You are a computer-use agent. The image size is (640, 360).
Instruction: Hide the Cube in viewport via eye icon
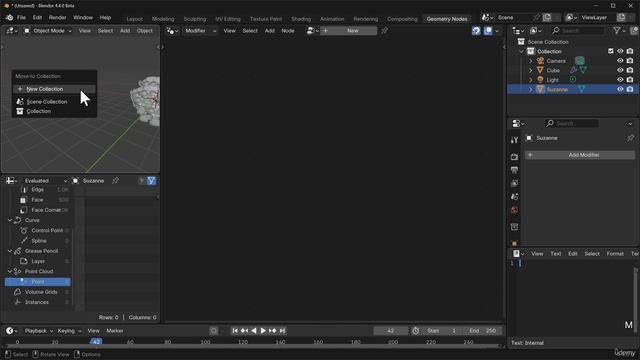[620, 70]
